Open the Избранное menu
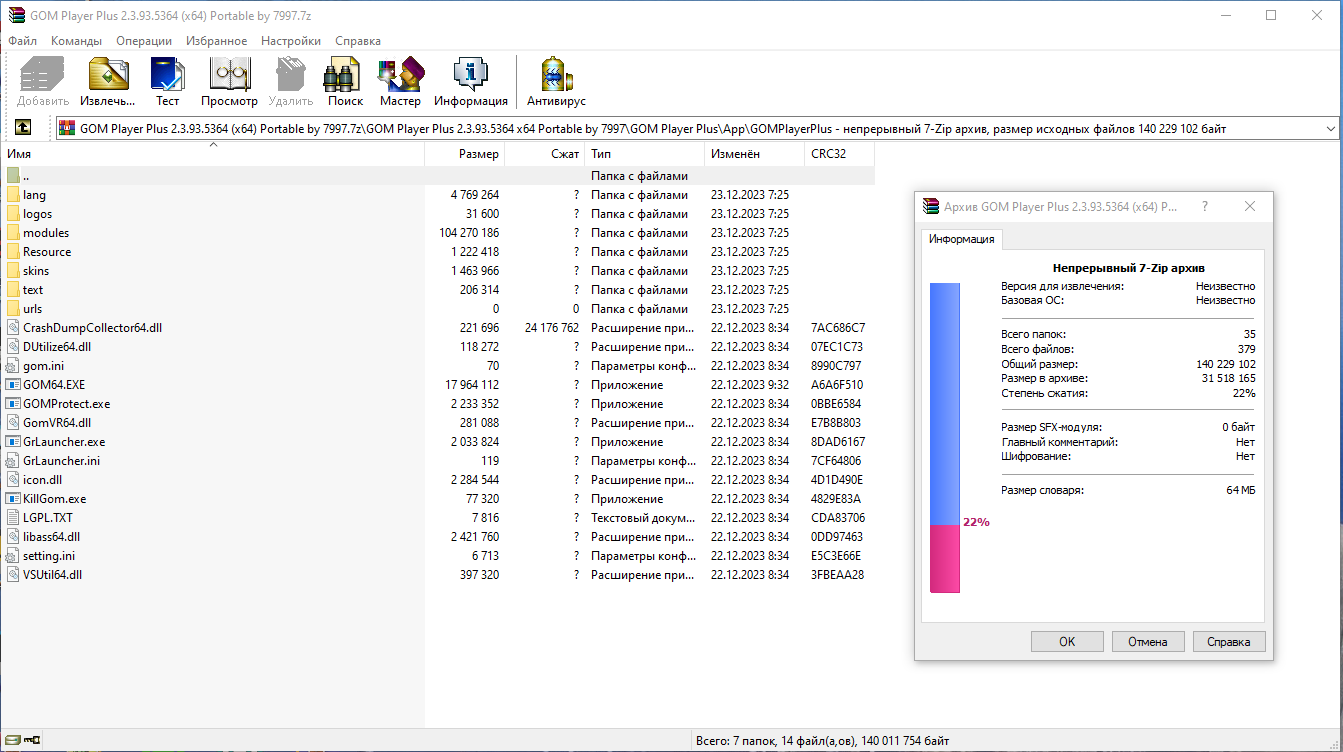 pos(216,41)
